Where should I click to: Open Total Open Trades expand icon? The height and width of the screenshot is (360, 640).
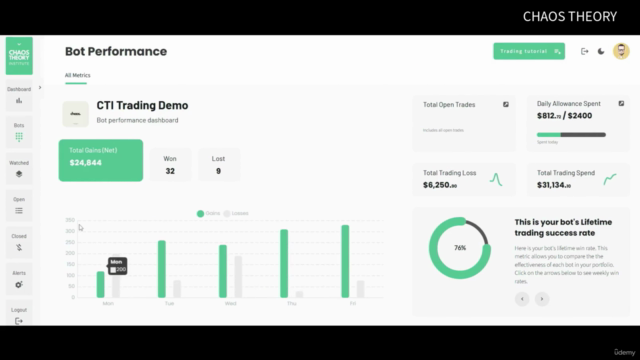coord(506,104)
